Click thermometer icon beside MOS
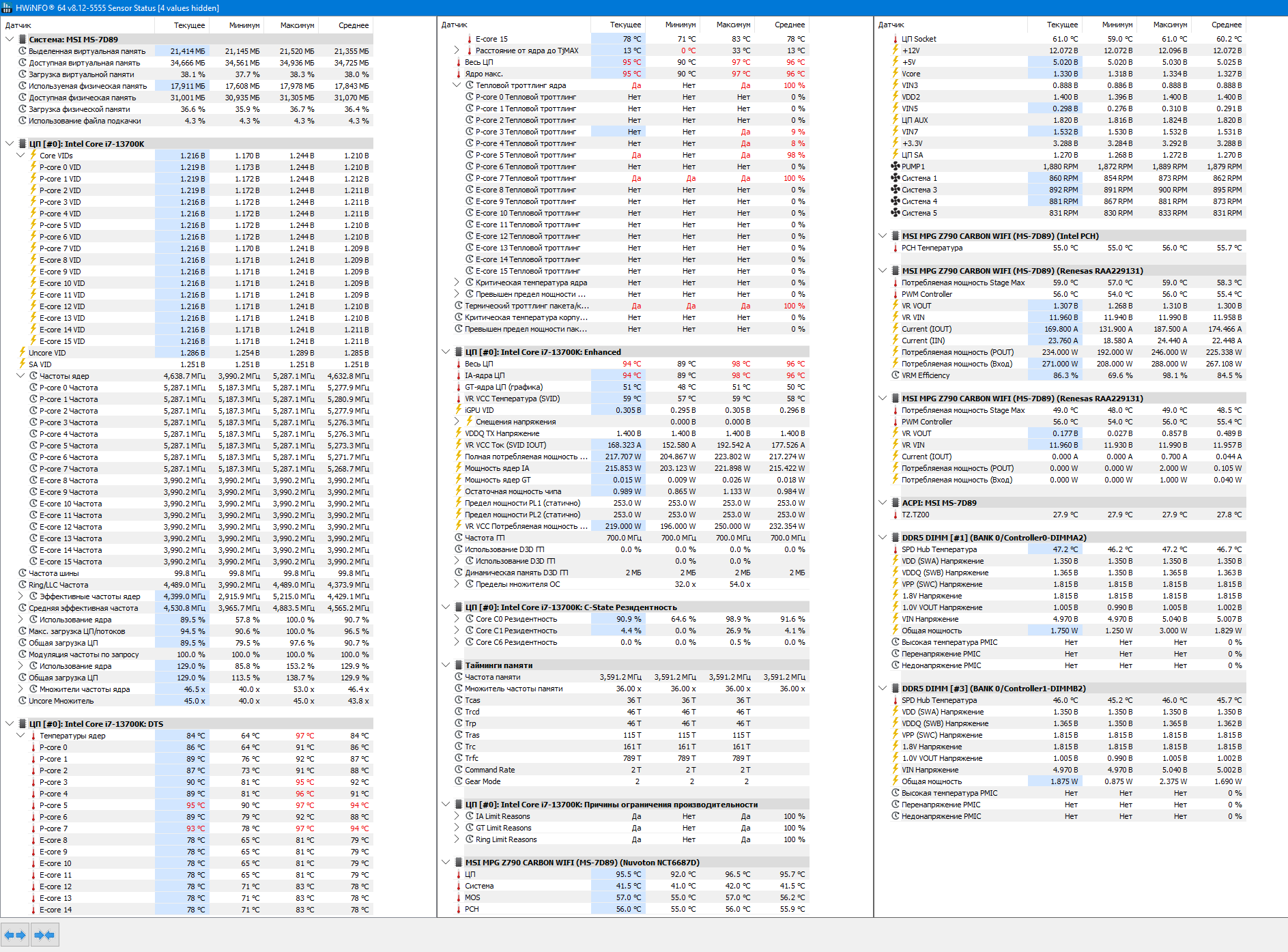This screenshot has height=952, width=1288. tap(459, 897)
